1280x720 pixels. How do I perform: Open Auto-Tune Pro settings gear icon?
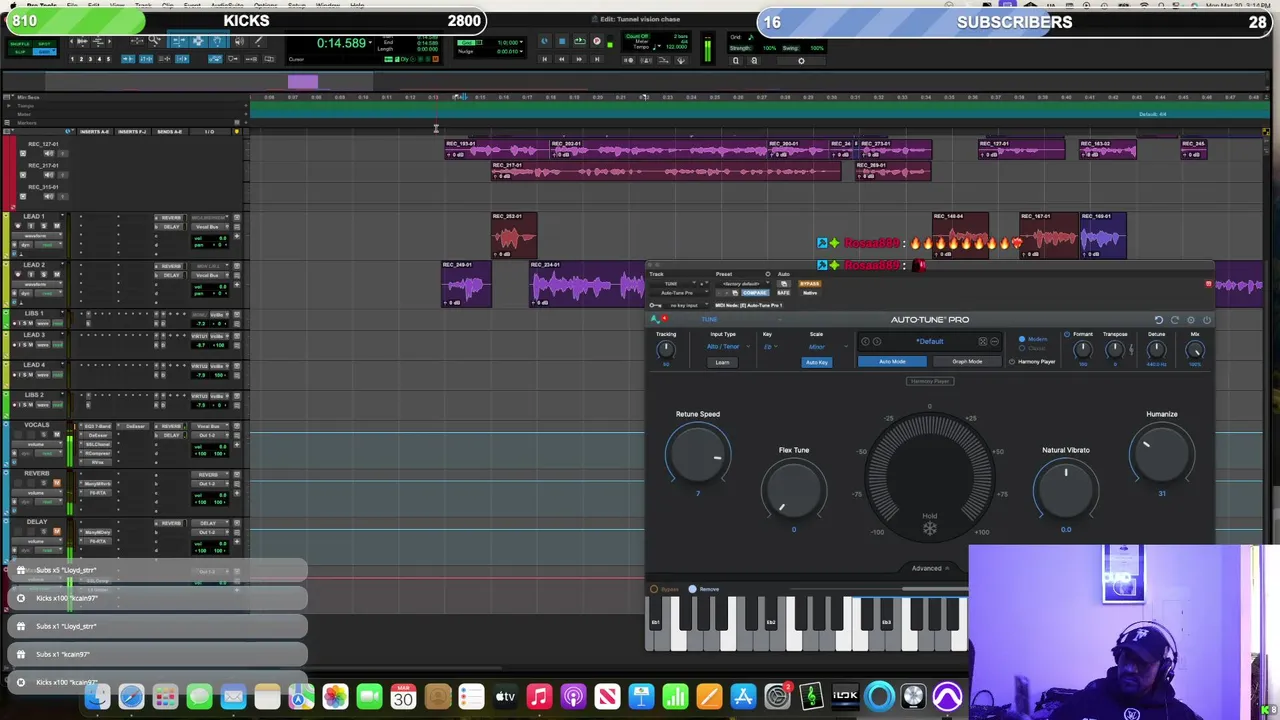coord(1191,320)
